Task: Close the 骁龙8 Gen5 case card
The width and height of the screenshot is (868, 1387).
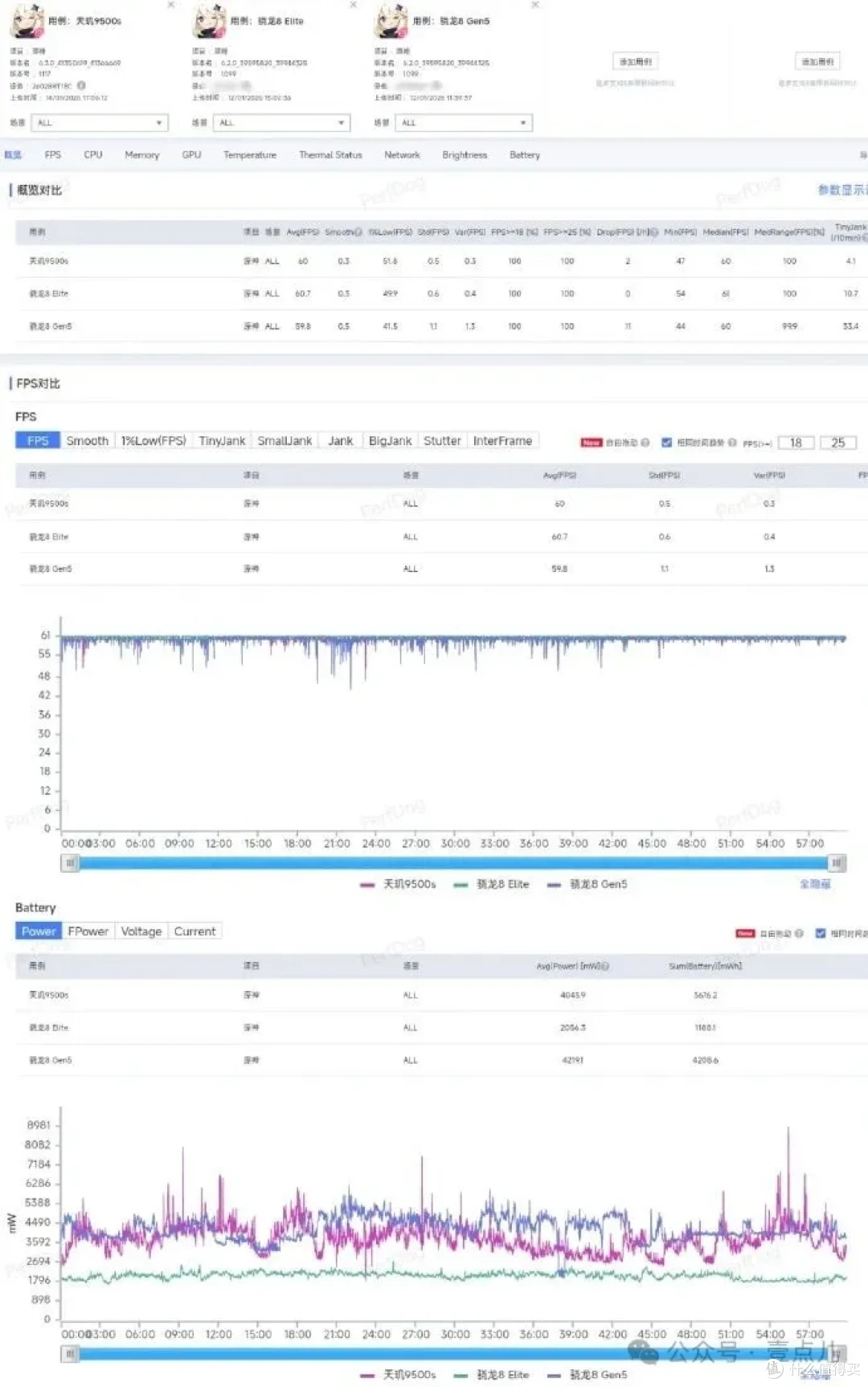Action: (x=536, y=5)
